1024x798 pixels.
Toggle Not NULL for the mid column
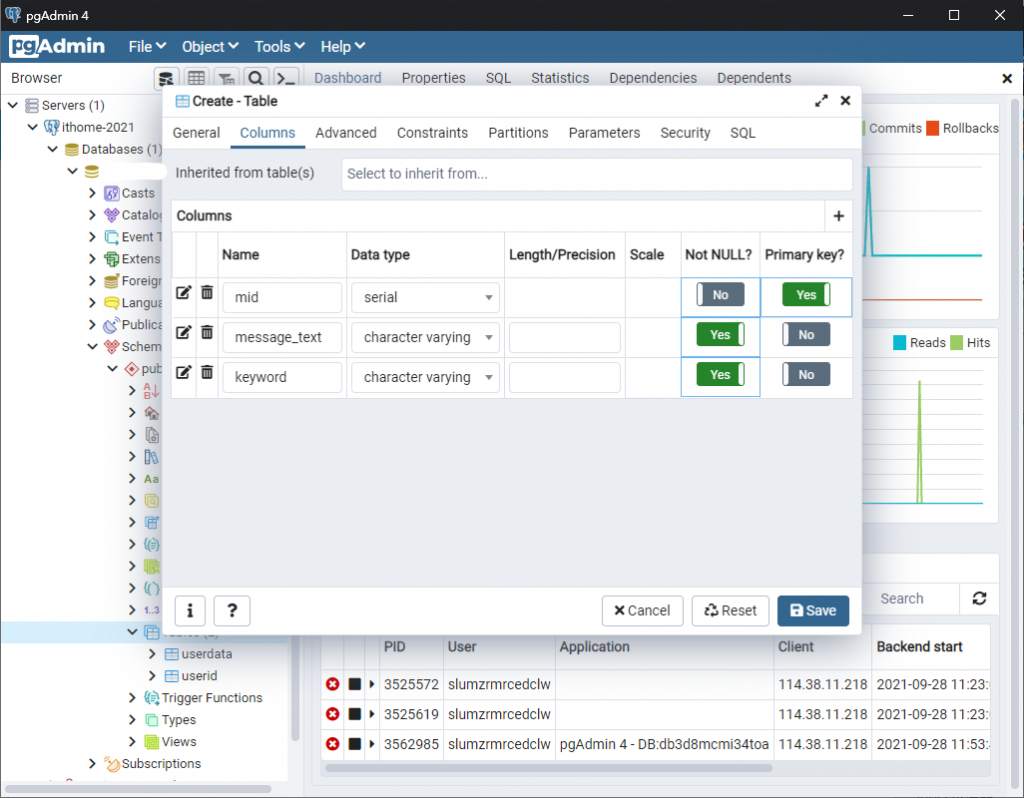click(720, 295)
